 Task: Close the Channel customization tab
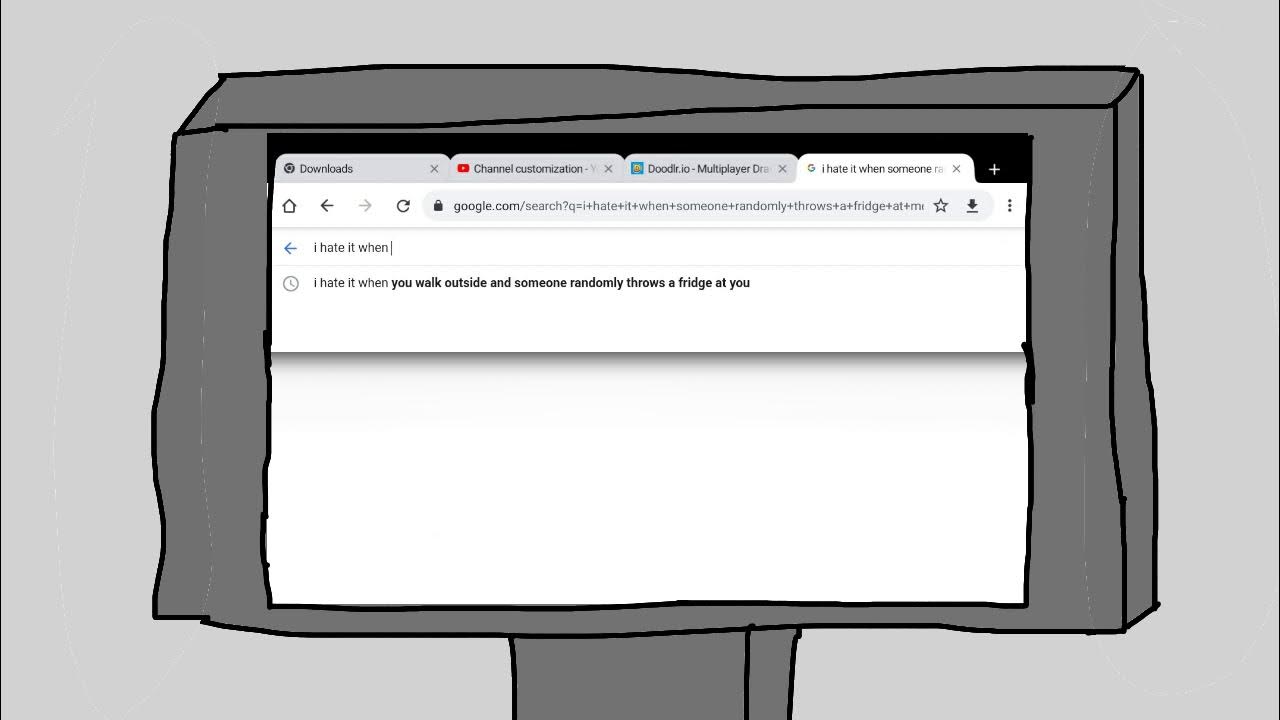tap(608, 169)
